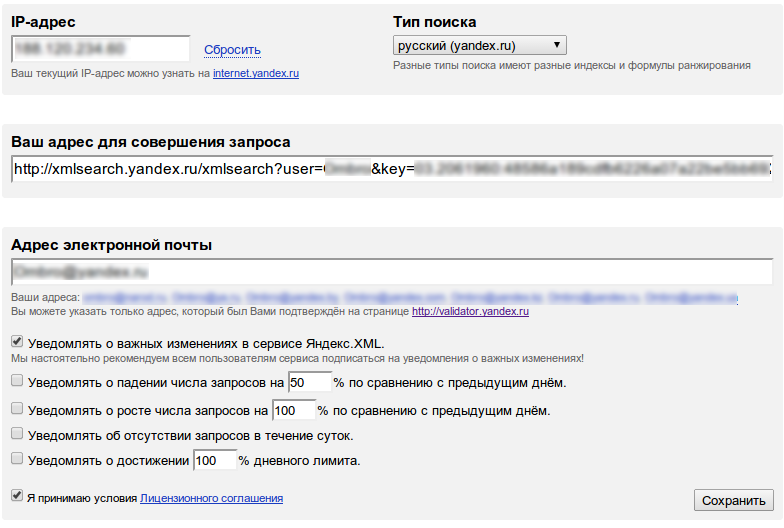Image resolution: width=784 pixels, height=528 pixels.
Task: Click the IP address input field
Action: coord(100,49)
